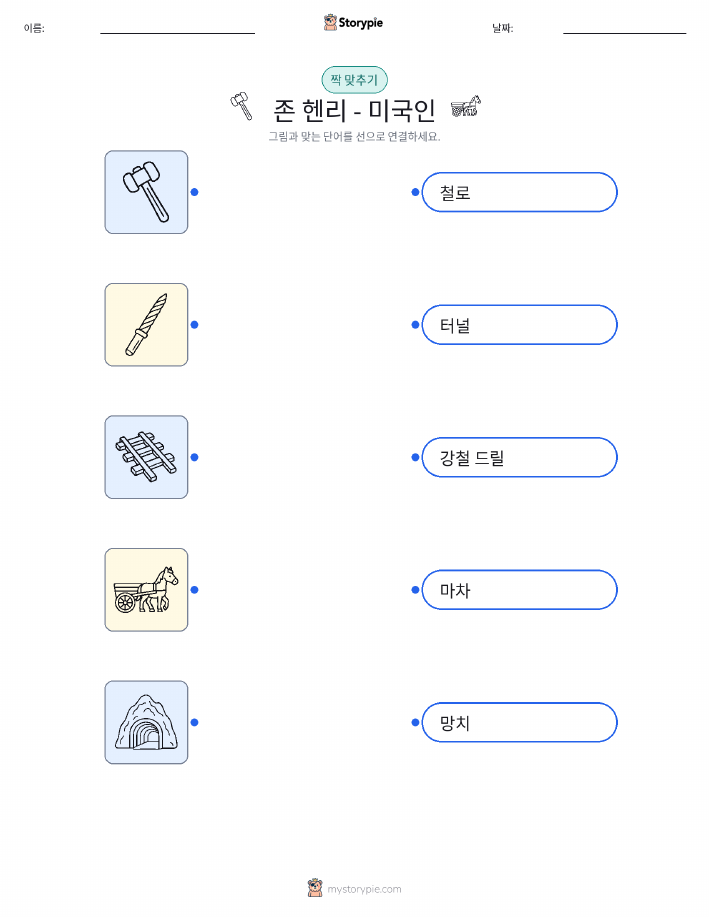Select the word box 마차
This screenshot has width=709, height=917.
pos(519,590)
